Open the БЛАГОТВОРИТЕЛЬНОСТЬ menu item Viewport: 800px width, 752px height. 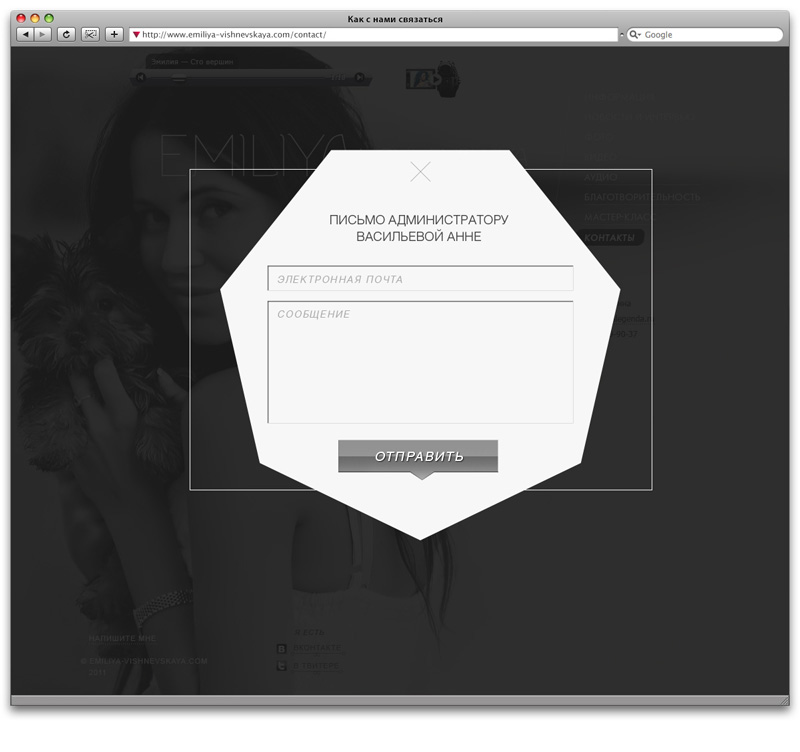(x=642, y=197)
